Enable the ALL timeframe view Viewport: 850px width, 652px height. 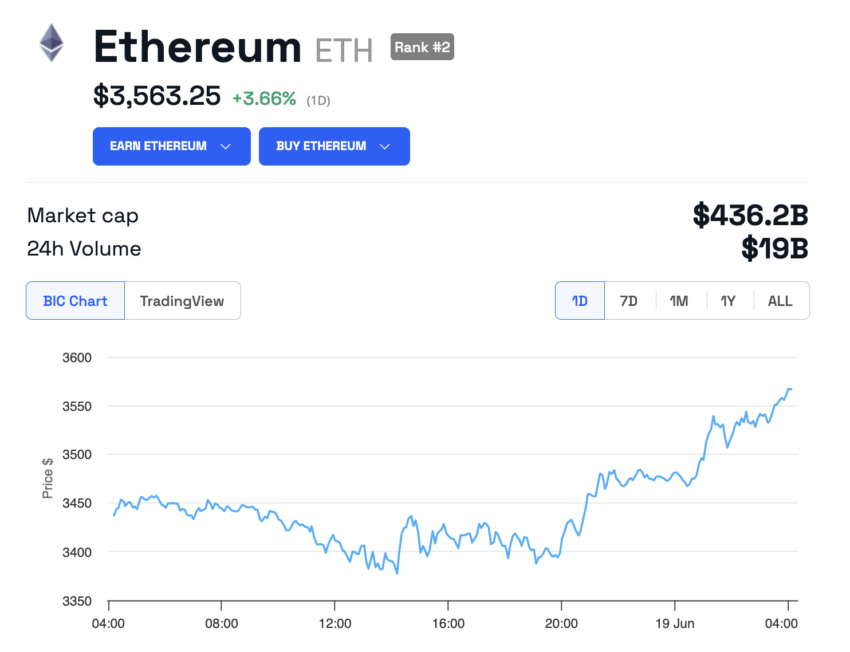coord(780,300)
